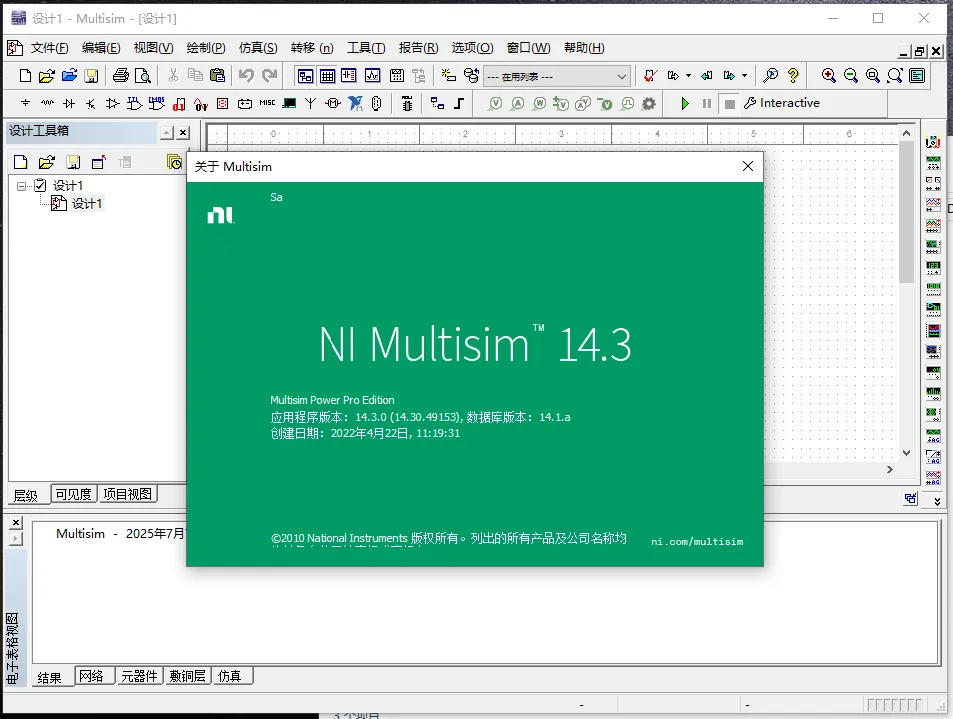The height and width of the screenshot is (719, 953).
Task: Place a transistor component
Action: pyautogui.click(x=91, y=103)
